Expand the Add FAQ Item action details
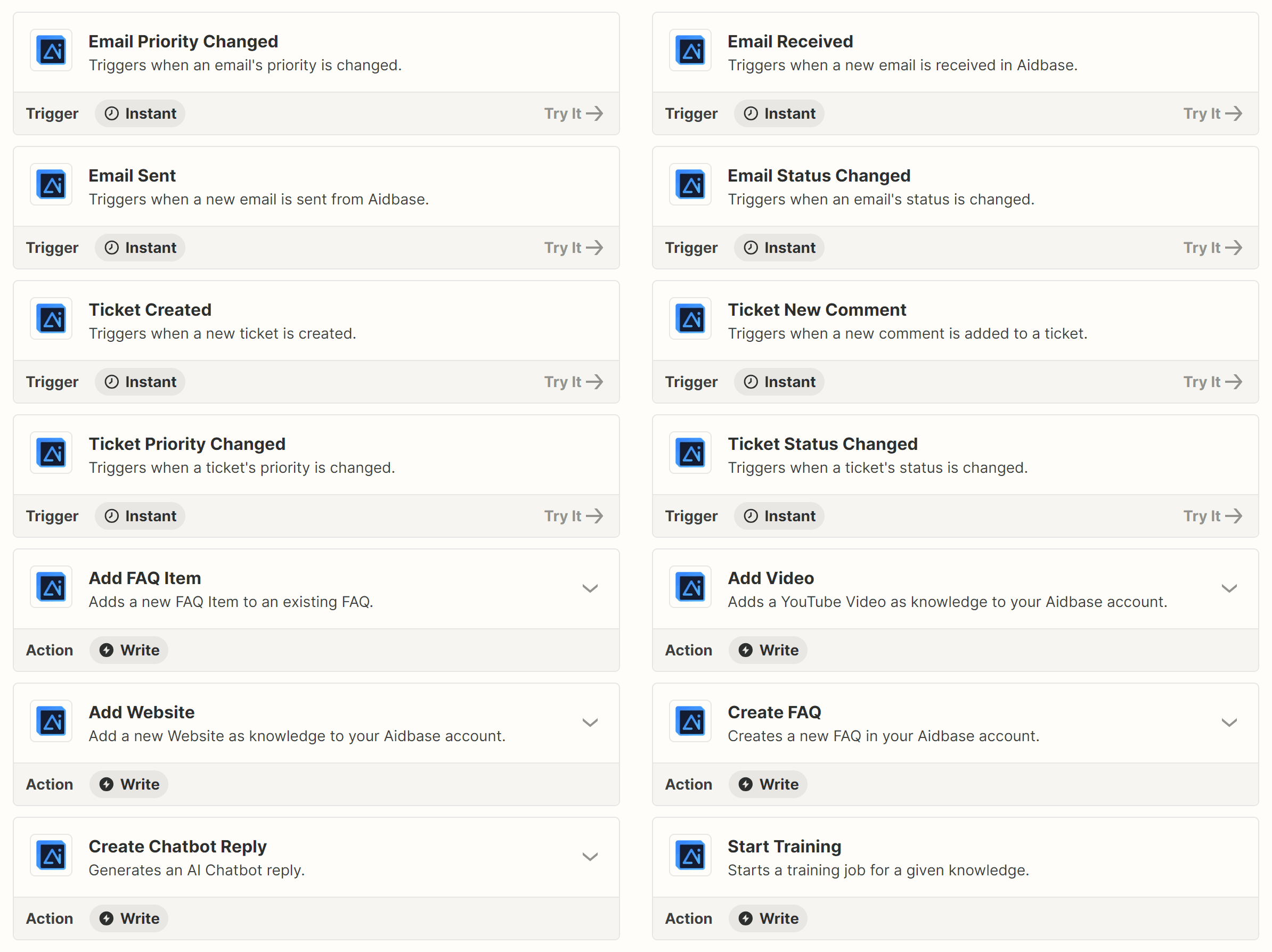 (591, 588)
